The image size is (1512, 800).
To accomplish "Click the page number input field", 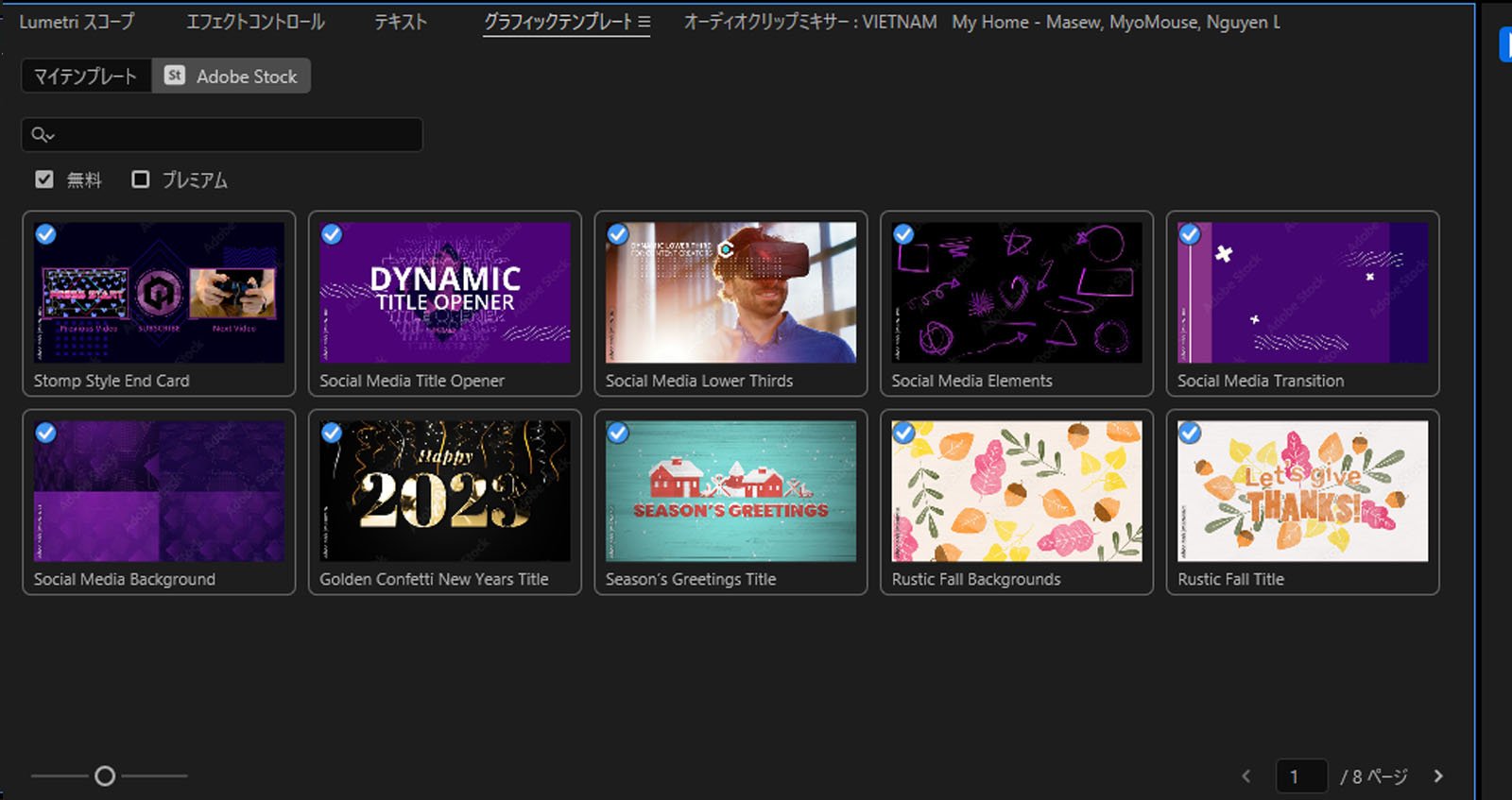I will click(x=1301, y=776).
